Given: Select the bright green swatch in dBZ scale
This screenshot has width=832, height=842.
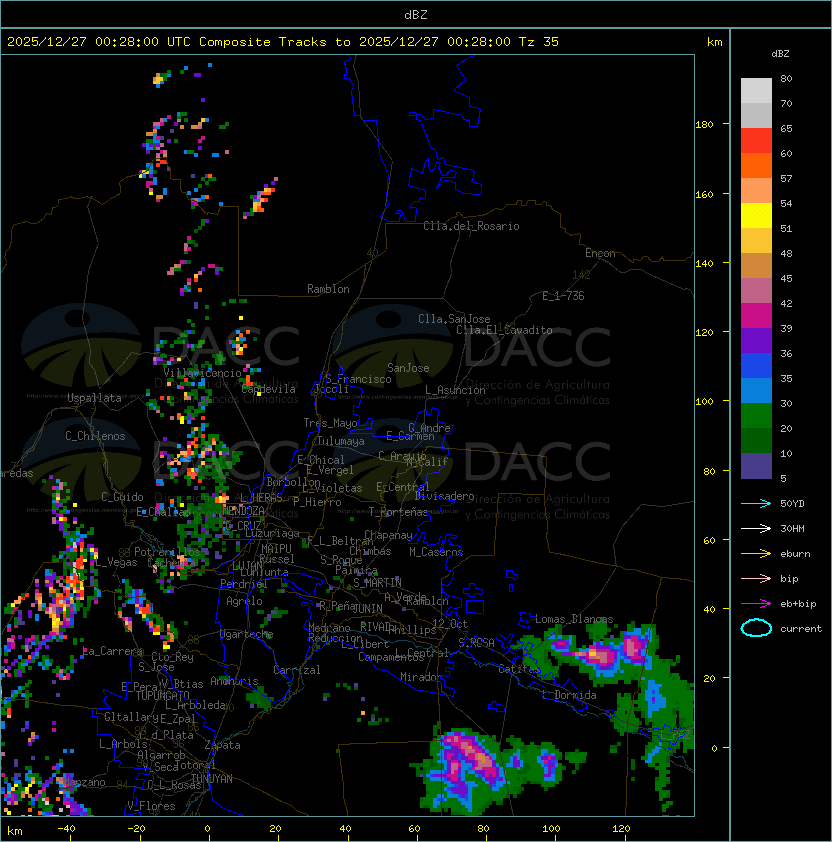Looking at the screenshot, I should point(756,416).
